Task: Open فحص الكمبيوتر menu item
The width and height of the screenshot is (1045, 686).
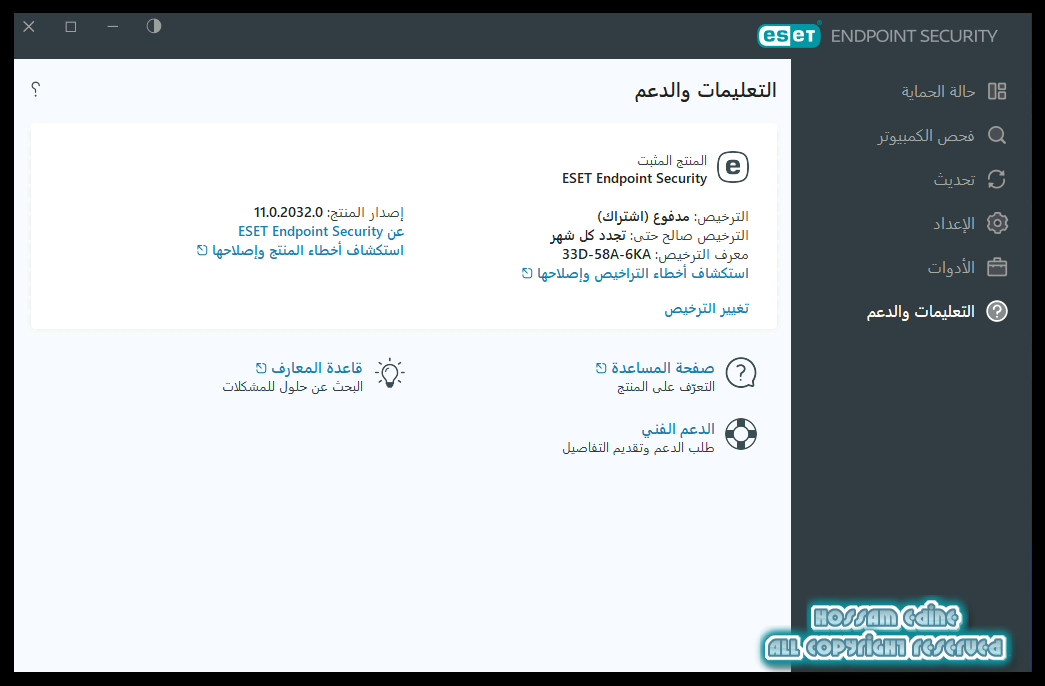Action: pyautogui.click(x=926, y=136)
